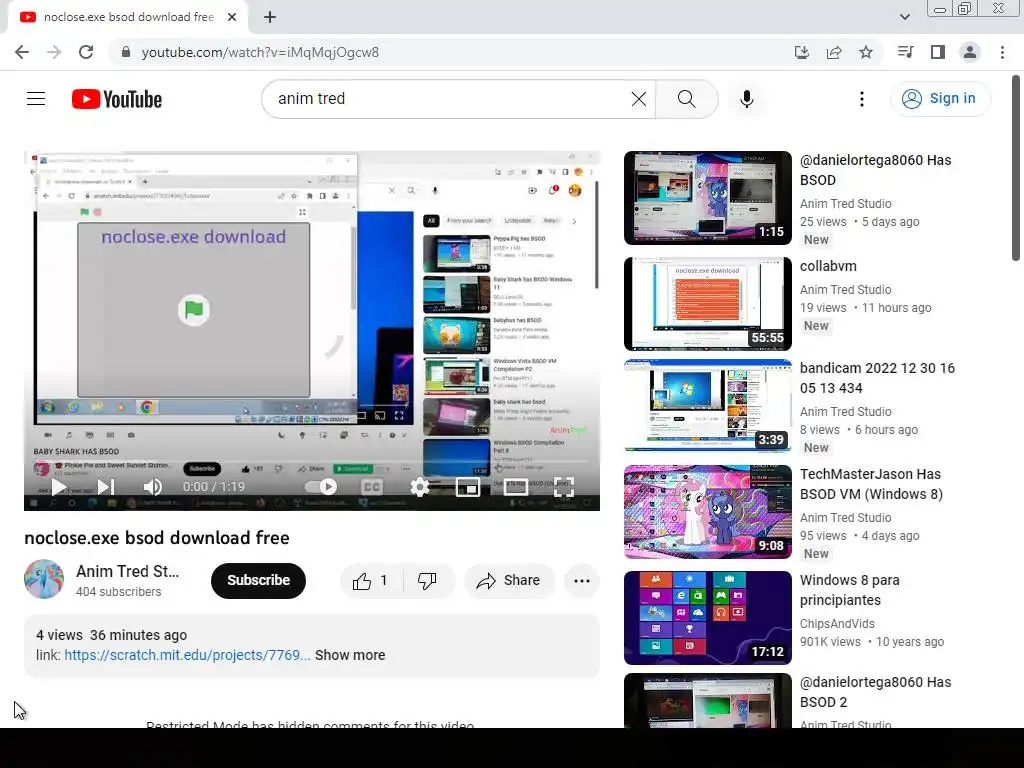The width and height of the screenshot is (1024, 768).
Task: Click channel name Anim Tred St...
Action: coord(127,571)
